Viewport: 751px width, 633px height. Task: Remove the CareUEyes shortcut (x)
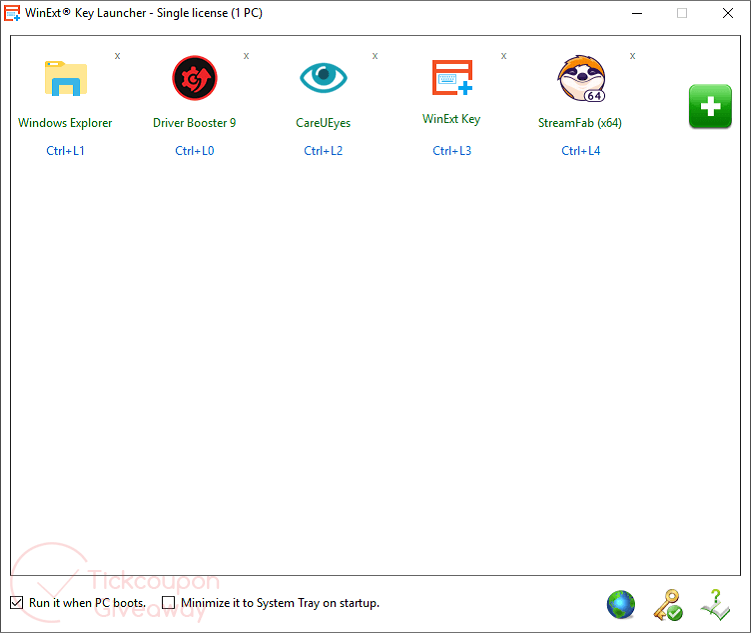pos(375,56)
